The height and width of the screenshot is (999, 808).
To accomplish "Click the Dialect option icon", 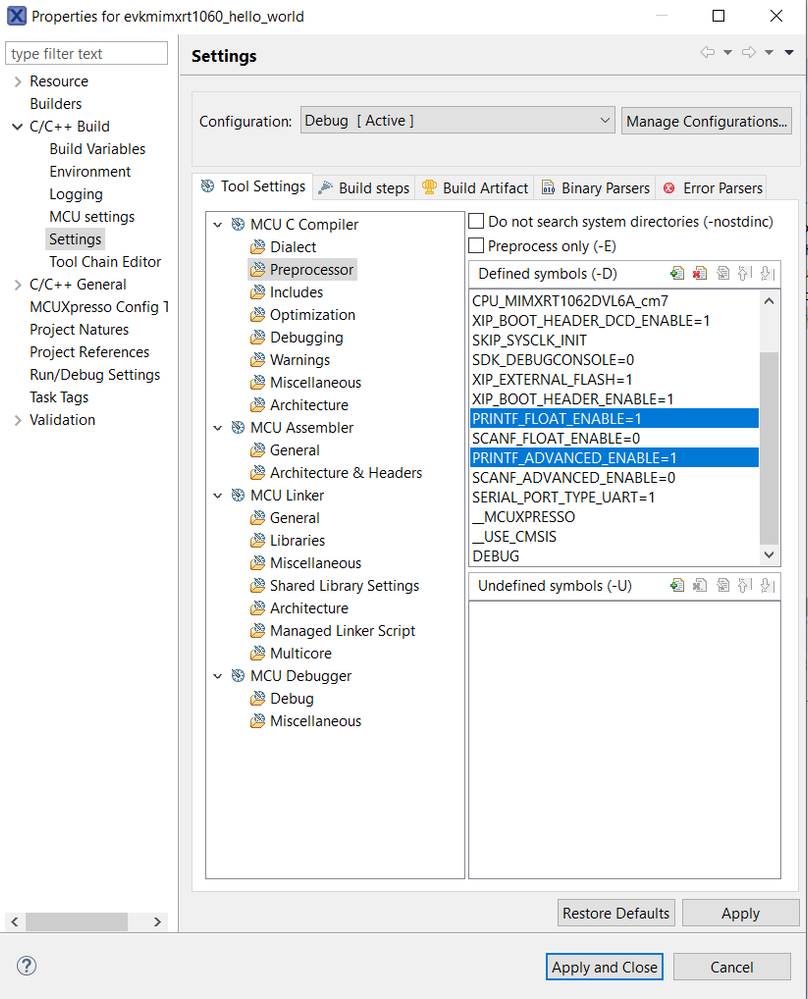I will pos(257,247).
